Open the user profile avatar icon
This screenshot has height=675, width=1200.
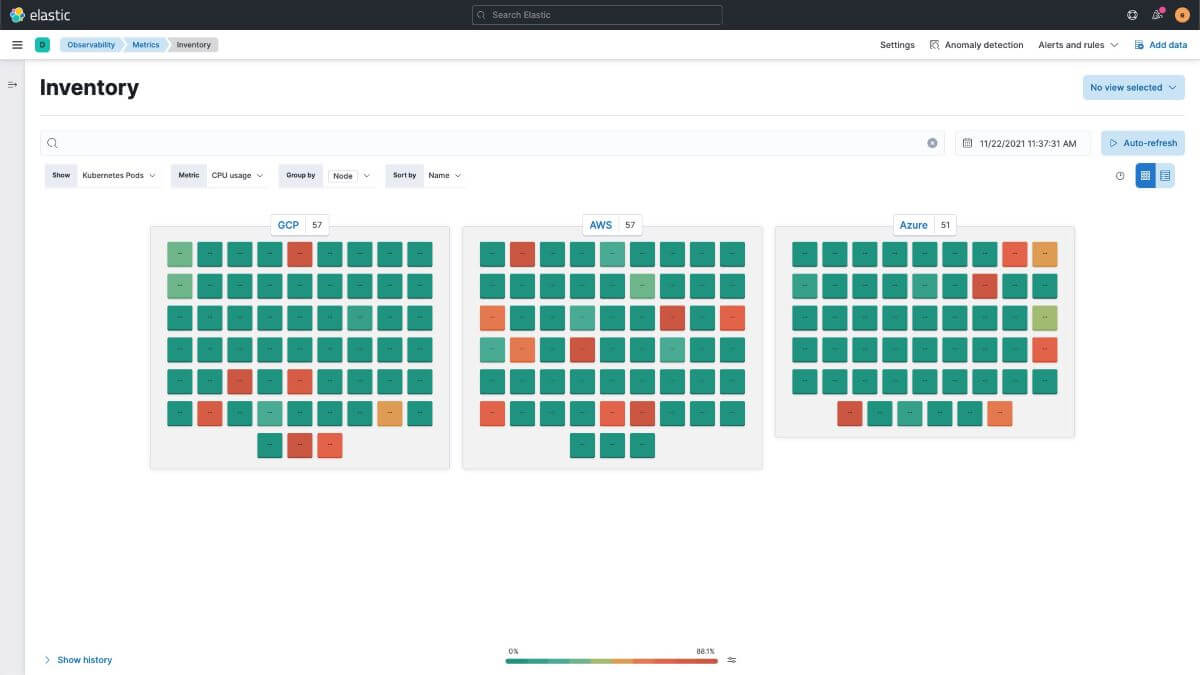pos(1184,14)
